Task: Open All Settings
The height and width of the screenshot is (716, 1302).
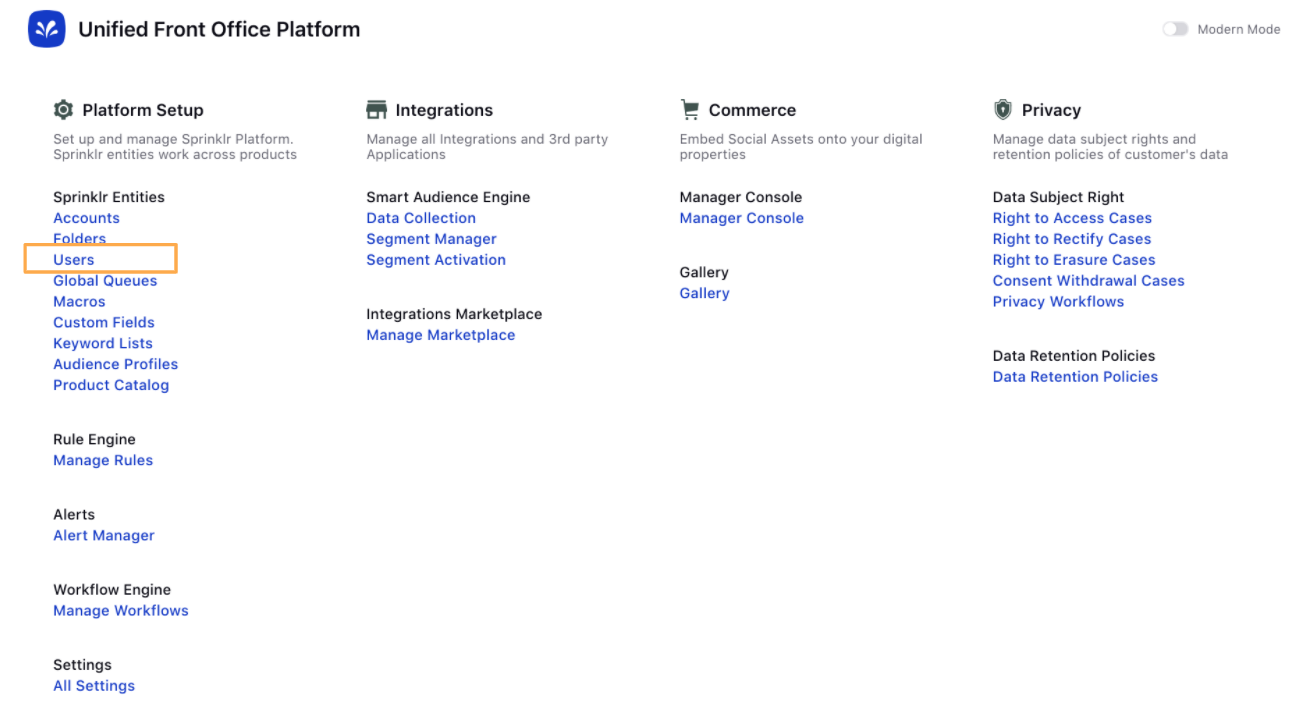Action: click(x=94, y=686)
